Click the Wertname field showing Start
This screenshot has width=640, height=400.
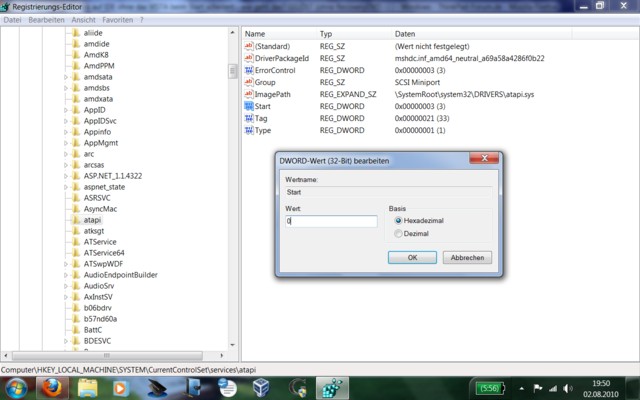[x=388, y=192]
